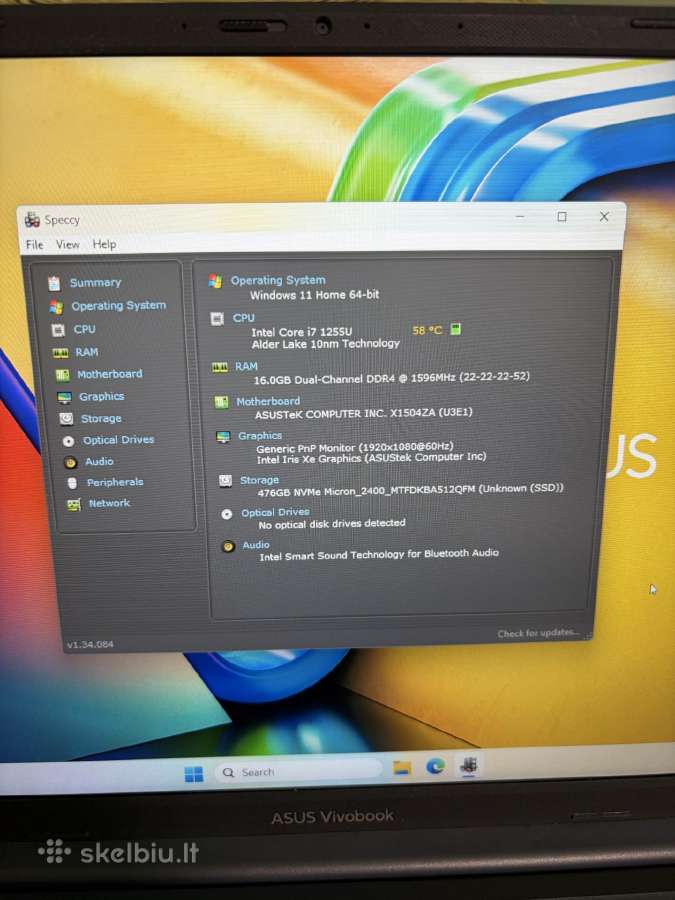
Task: Click the green CPU temperature indicator icon
Action: coord(455,329)
